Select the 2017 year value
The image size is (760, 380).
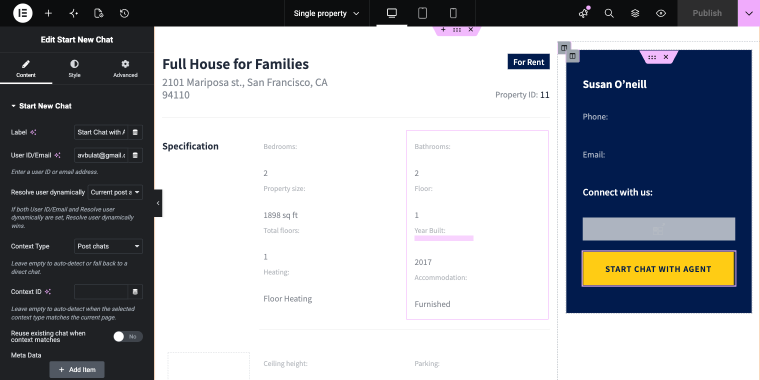[423, 262]
